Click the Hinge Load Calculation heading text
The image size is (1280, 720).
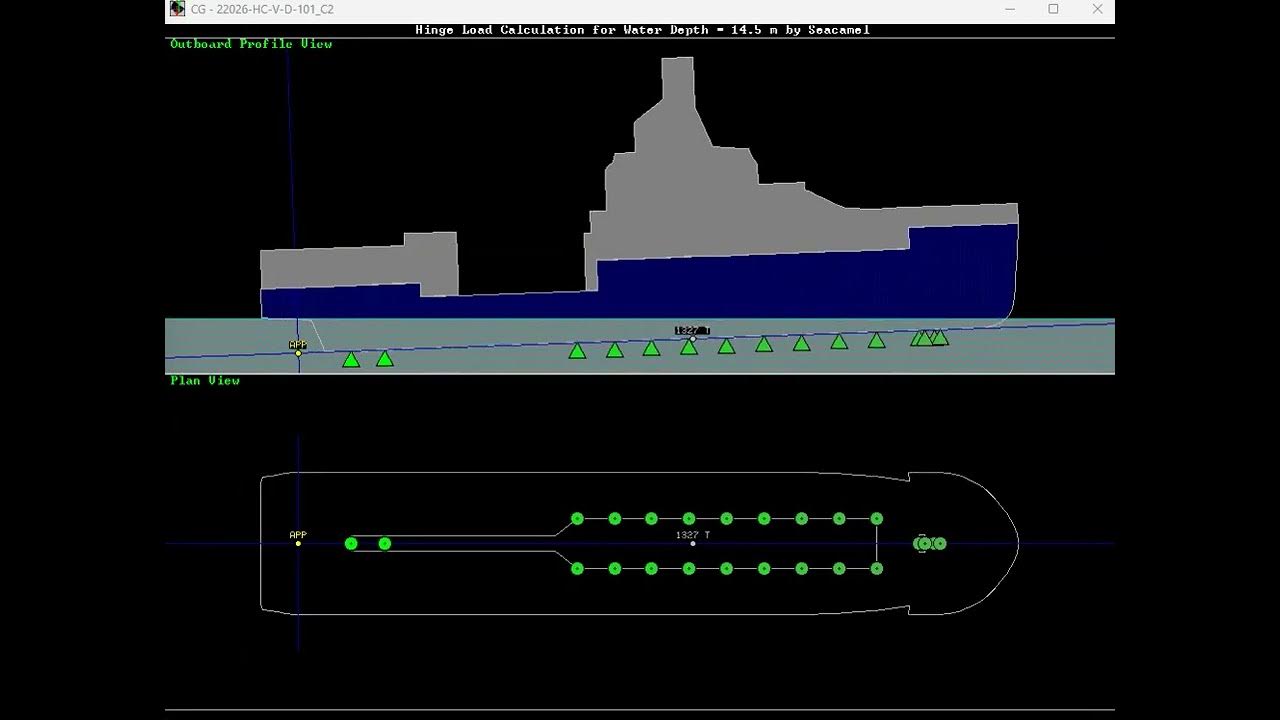click(642, 30)
